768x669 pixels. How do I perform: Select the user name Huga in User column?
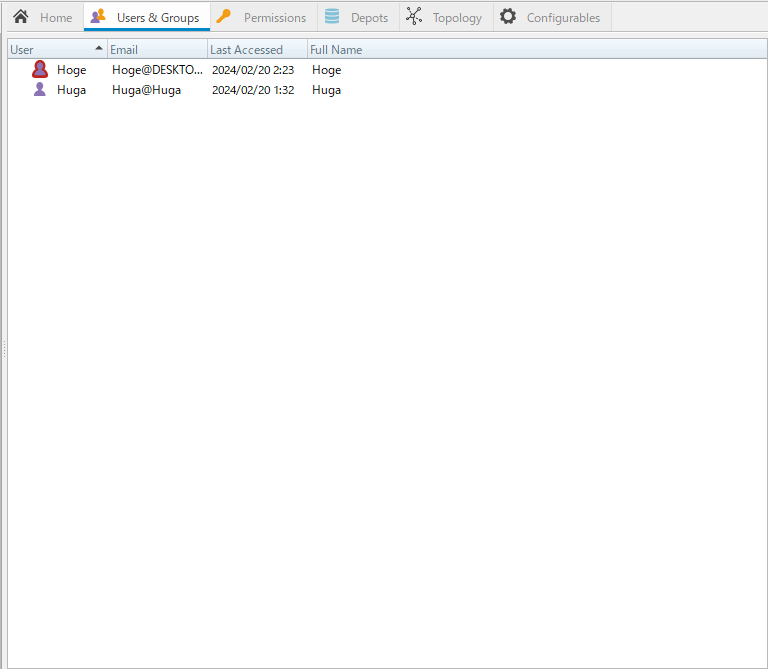point(72,90)
